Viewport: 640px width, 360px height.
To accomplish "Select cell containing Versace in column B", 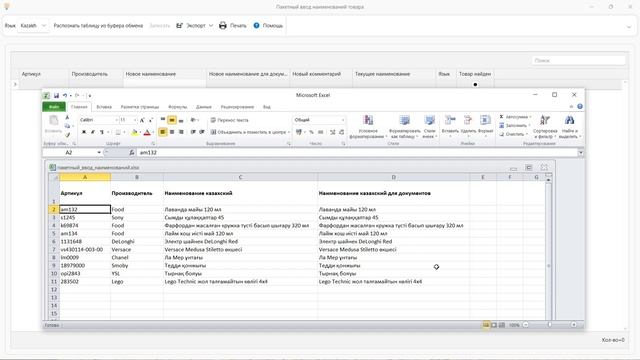I will 137,249.
